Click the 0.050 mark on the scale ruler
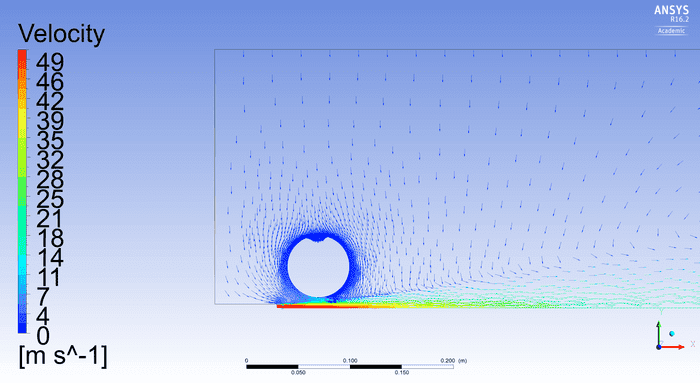The height and width of the screenshot is (383, 700). (298, 372)
